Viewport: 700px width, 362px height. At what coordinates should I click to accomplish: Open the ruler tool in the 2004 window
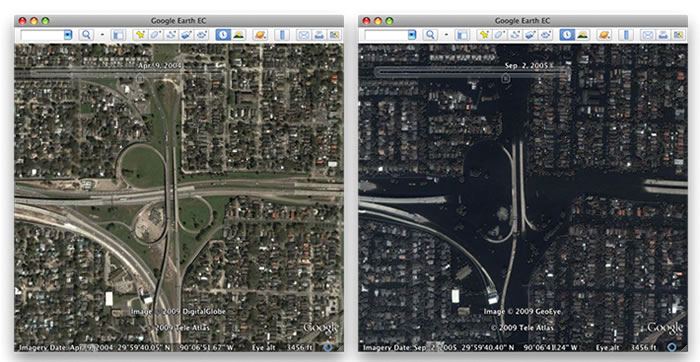(x=282, y=35)
